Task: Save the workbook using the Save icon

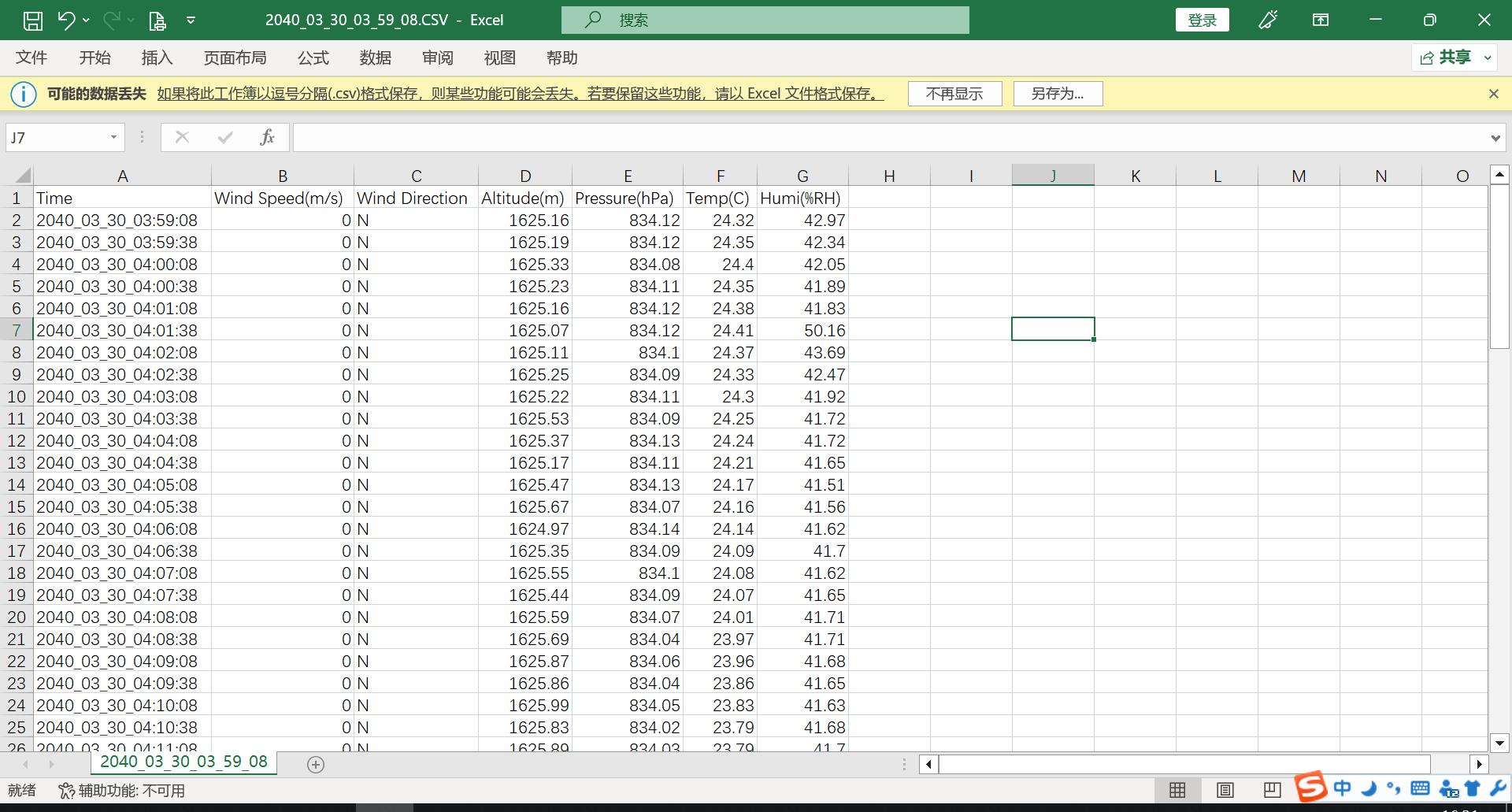Action: (x=33, y=20)
